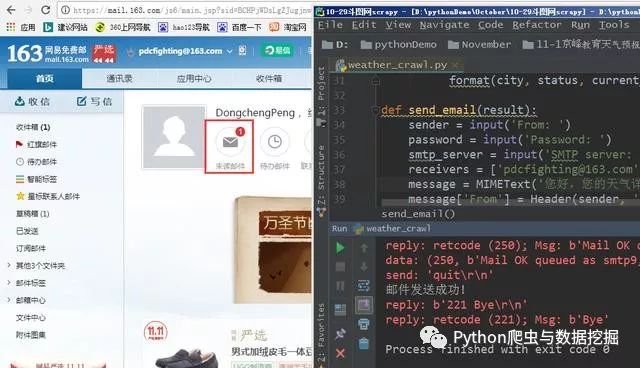The image size is (640, 368).
Task: Switch to the 应用中心 tab
Action: click(x=194, y=78)
